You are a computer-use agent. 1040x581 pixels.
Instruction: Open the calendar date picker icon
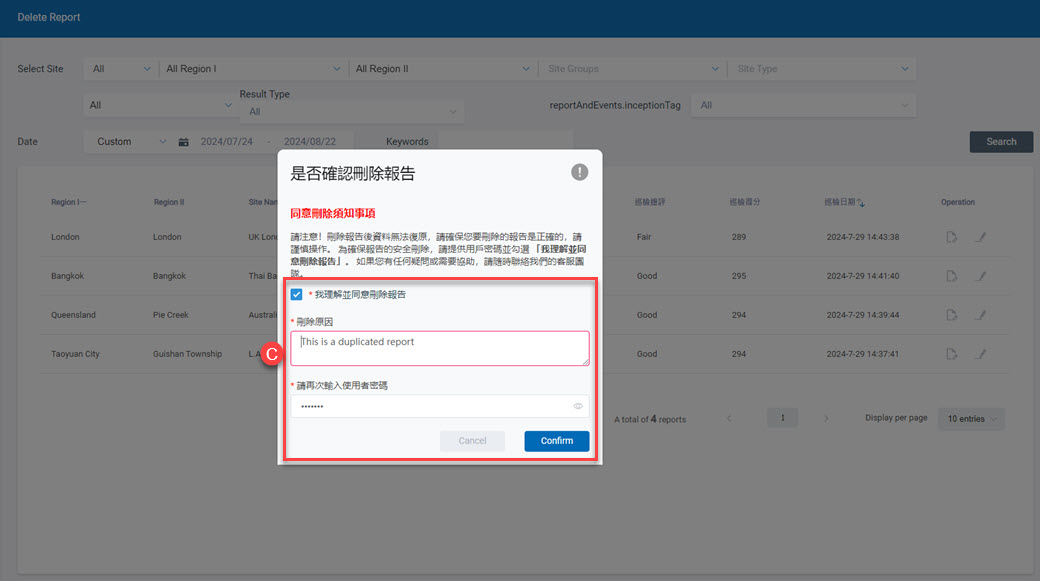pyautogui.click(x=184, y=142)
